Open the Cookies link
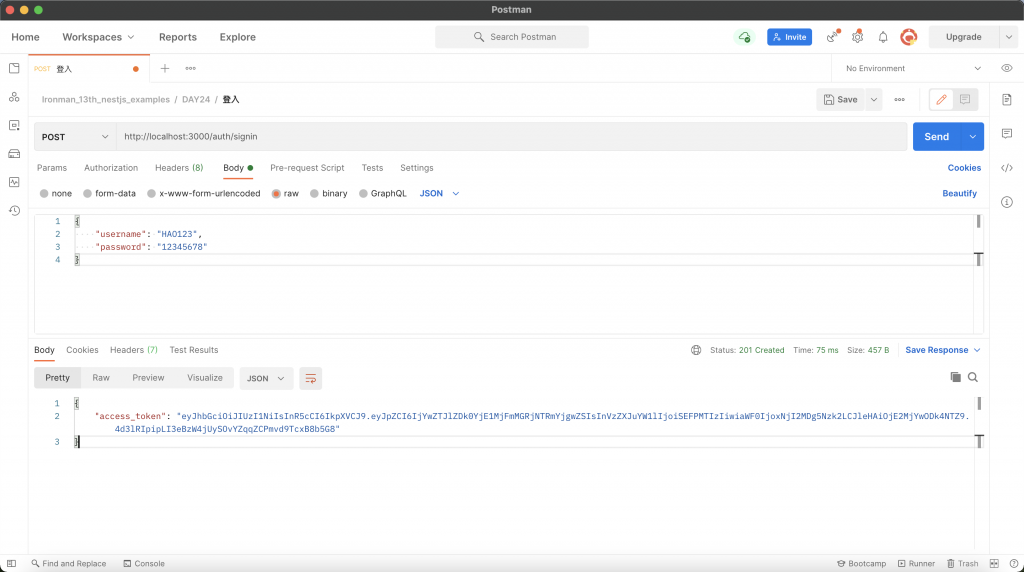The image size is (1024, 572). [x=964, y=168]
